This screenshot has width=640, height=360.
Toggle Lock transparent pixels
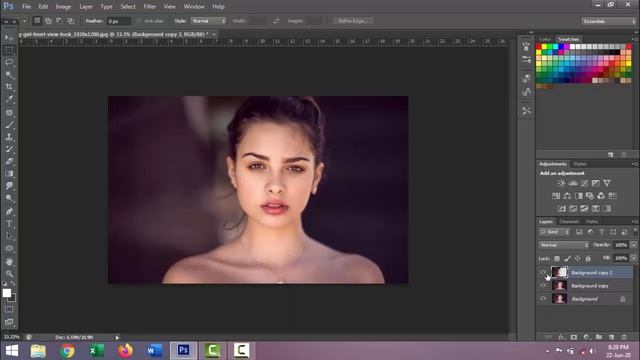[557, 258]
